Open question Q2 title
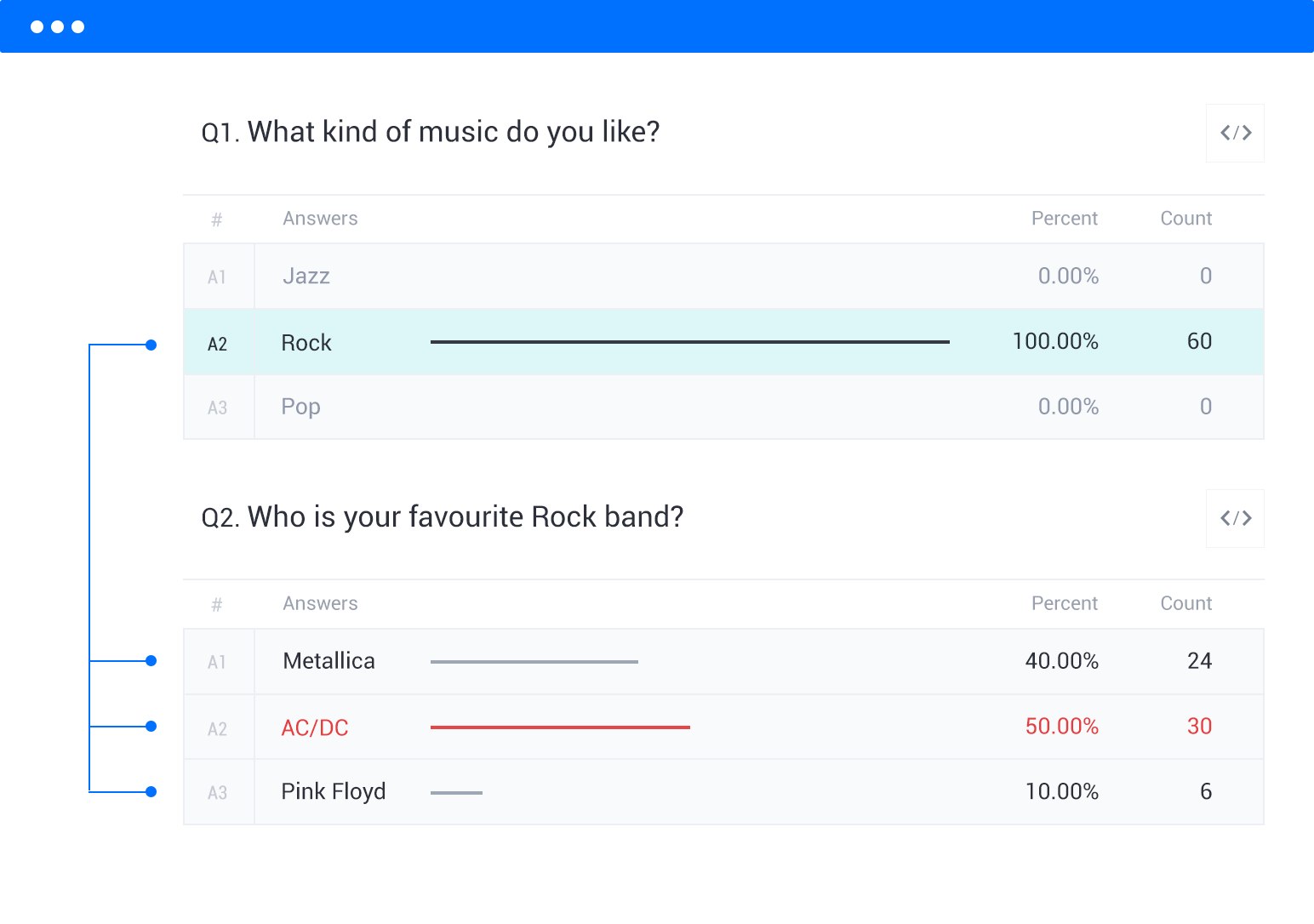The image size is (1314, 924). pos(442,516)
